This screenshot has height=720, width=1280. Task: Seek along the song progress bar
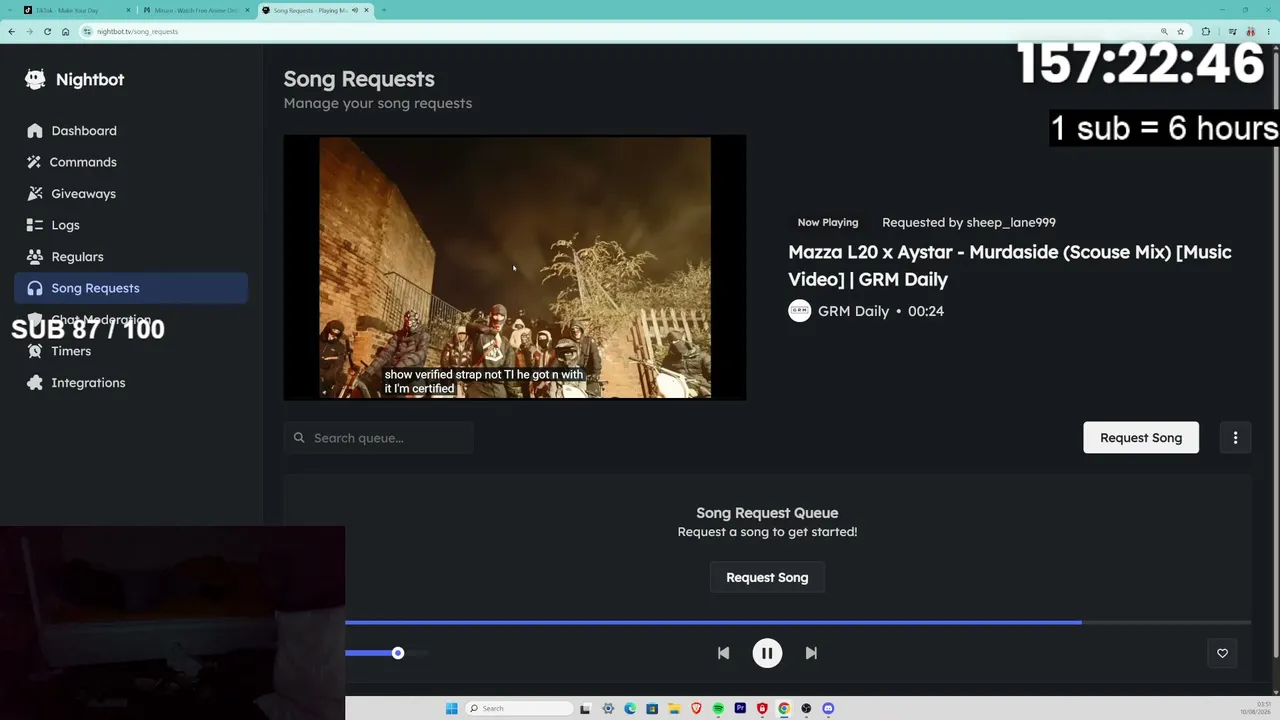[798, 622]
